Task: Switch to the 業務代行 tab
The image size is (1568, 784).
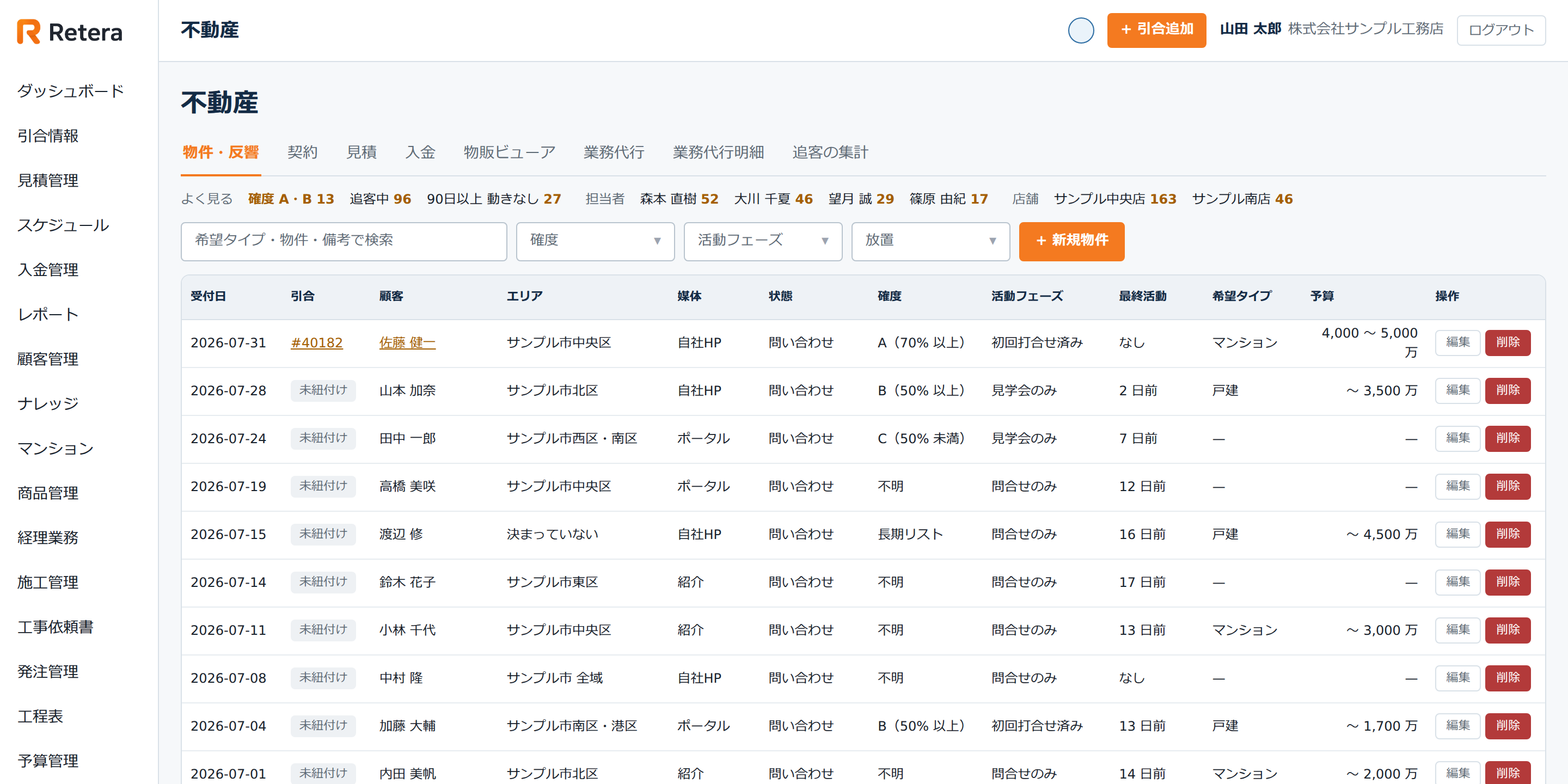Action: coord(614,152)
